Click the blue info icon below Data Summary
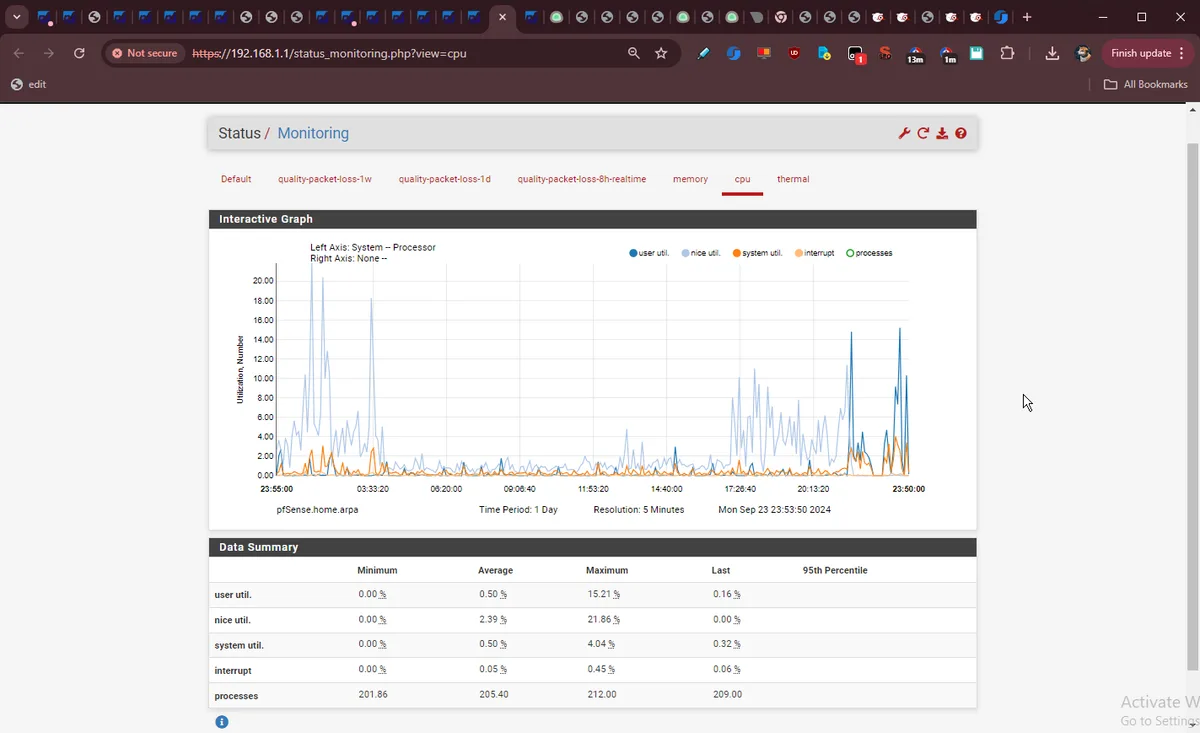The image size is (1200, 733). click(222, 721)
